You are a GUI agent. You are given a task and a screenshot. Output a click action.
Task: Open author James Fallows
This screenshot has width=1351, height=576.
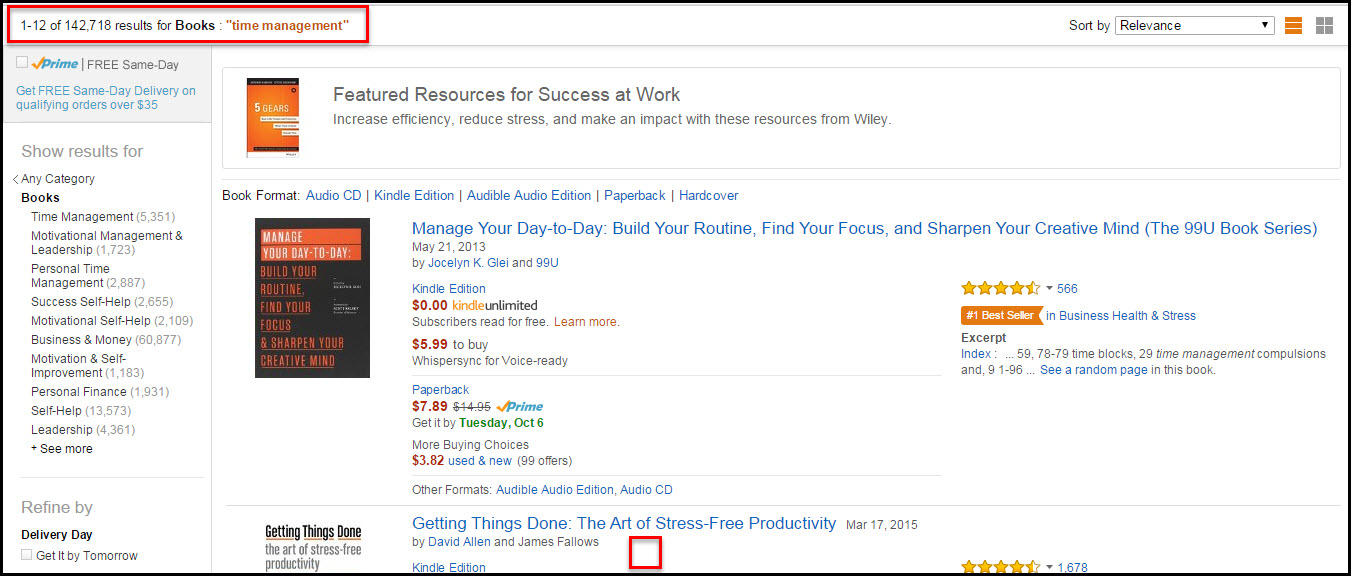coord(558,542)
